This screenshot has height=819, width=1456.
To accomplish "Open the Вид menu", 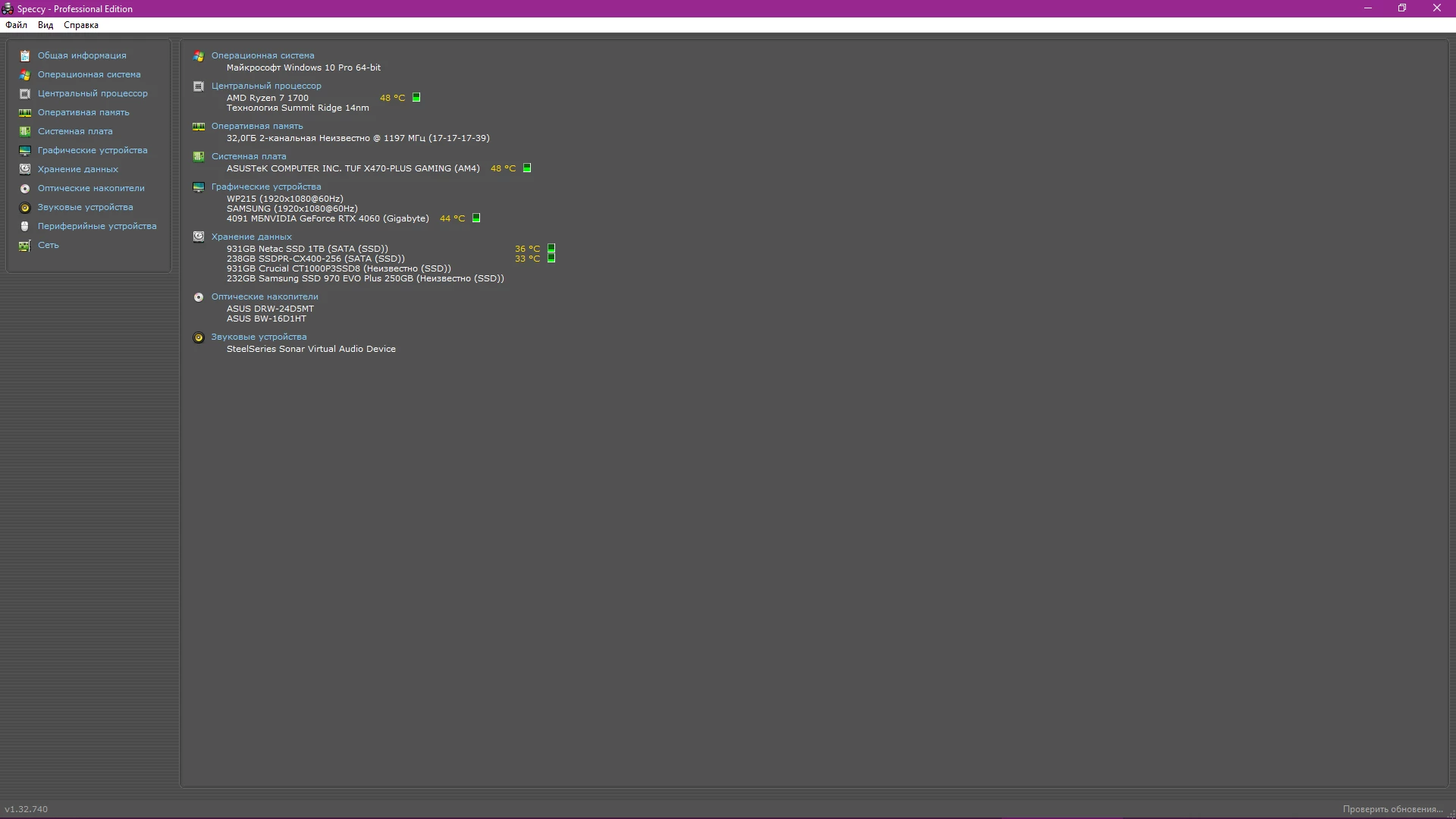I will pos(45,25).
